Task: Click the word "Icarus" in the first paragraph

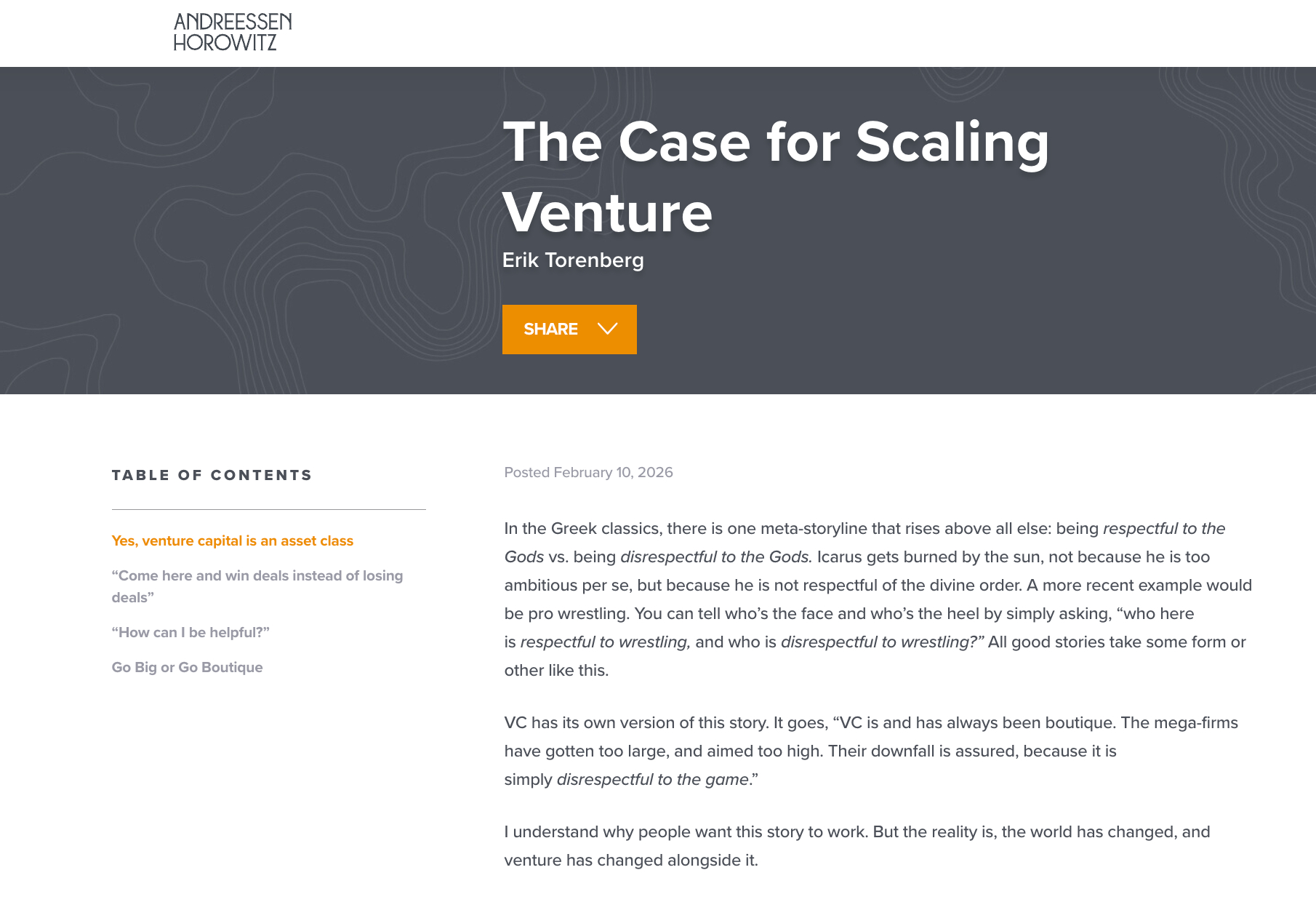Action: click(x=840, y=556)
